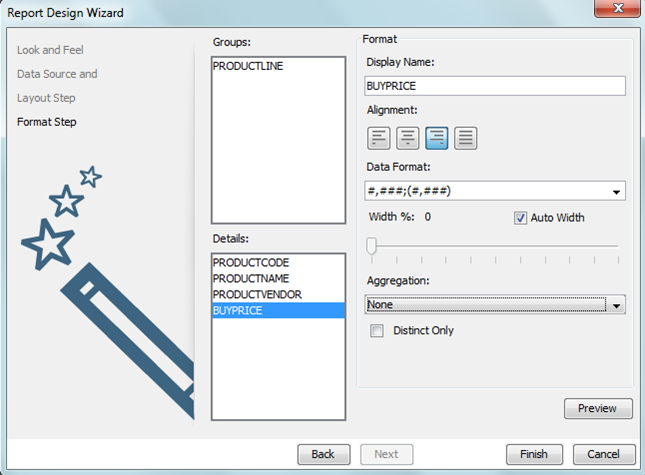Select PRODUCTLINE in the Groups list
The image size is (645, 475).
249,65
